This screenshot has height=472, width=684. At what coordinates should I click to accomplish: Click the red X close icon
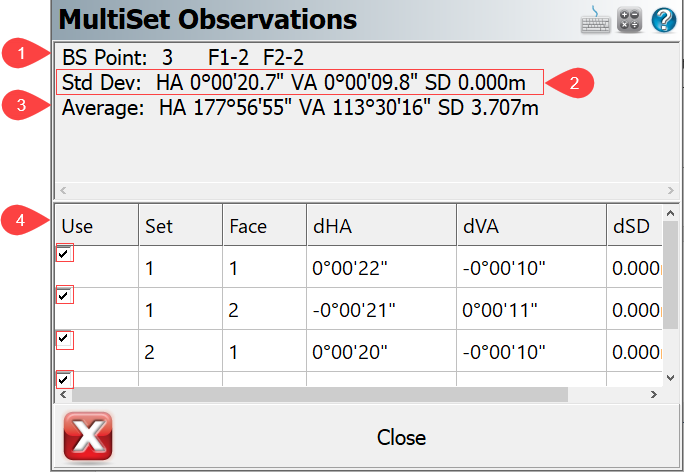88,437
